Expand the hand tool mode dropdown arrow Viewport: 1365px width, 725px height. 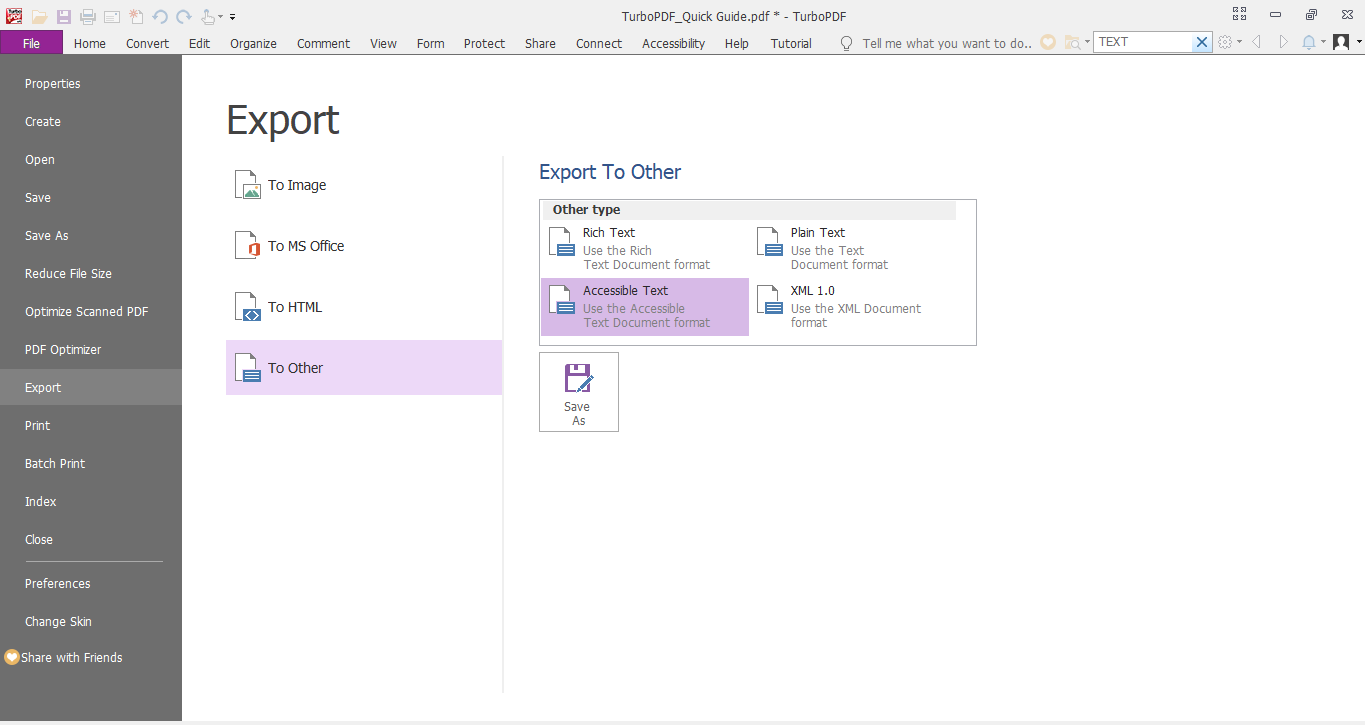tap(221, 17)
